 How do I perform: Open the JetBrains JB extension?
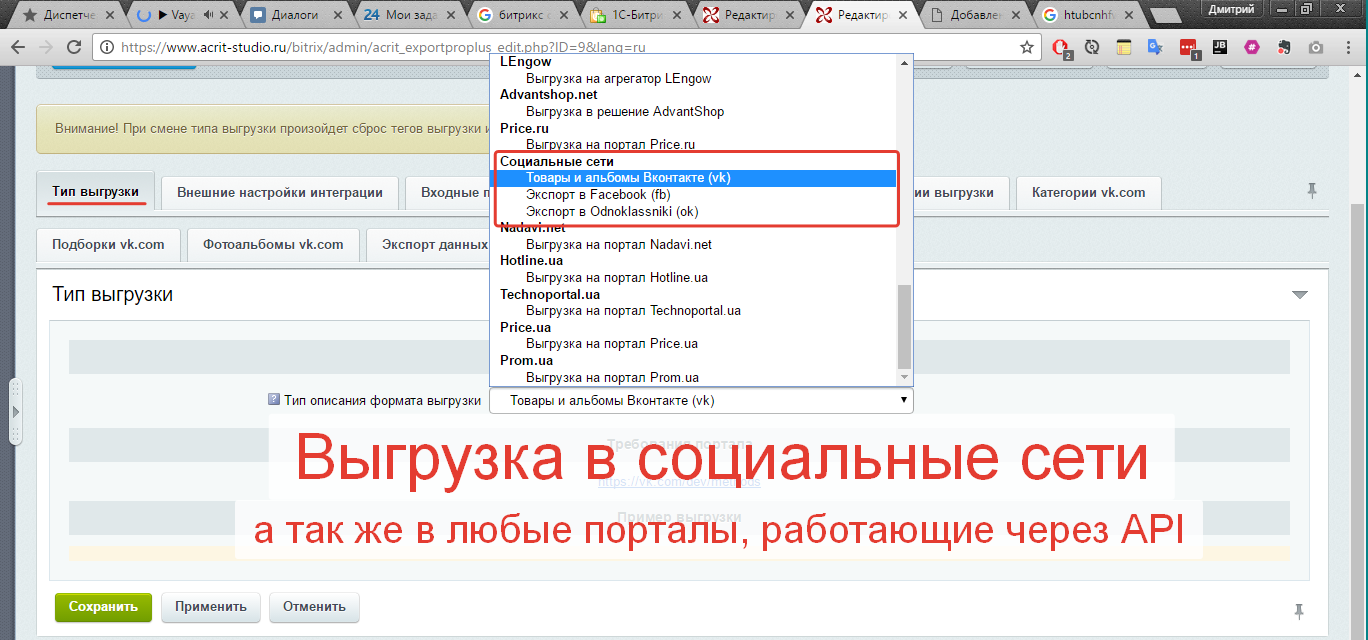1219,47
